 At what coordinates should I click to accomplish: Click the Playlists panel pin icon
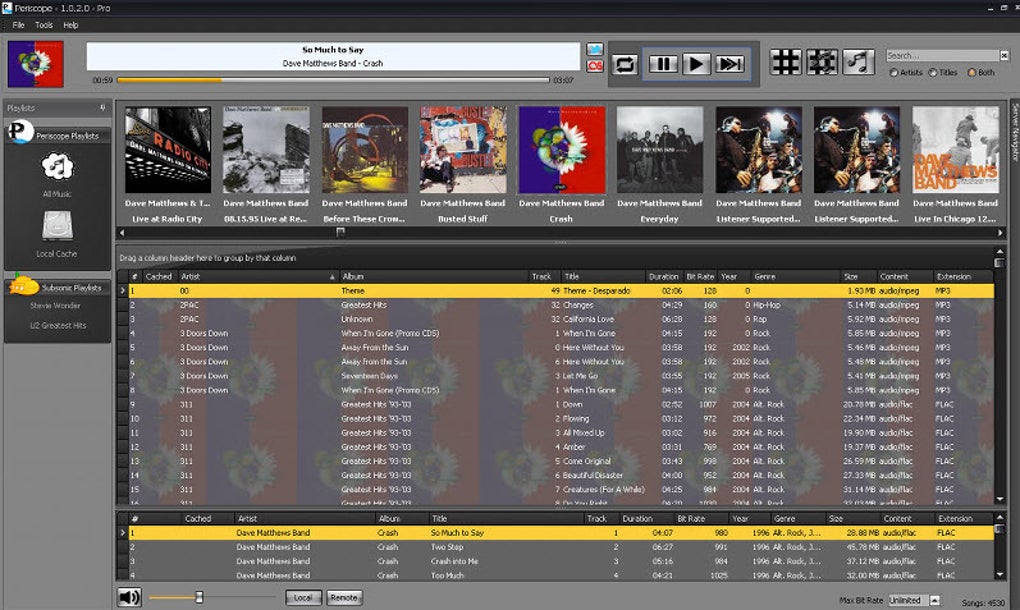pos(102,108)
